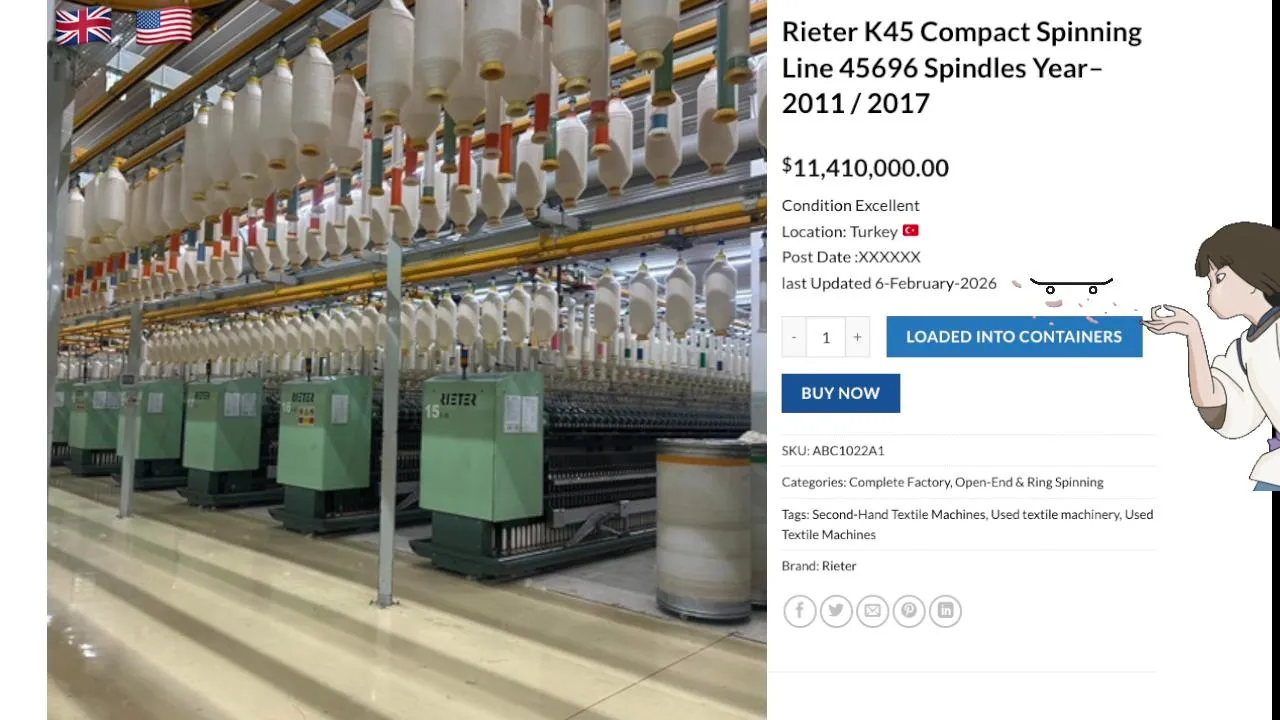Increase quantity with the plus button
The height and width of the screenshot is (720, 1280).
857,337
